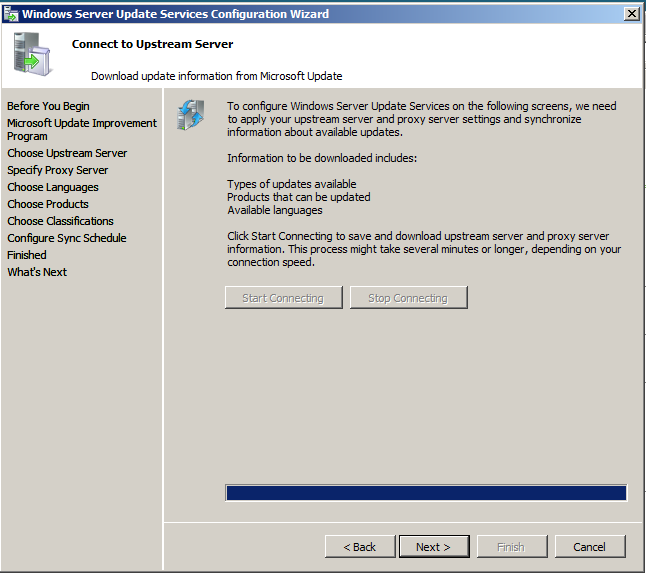Click the Stop Connecting button
The image size is (646, 574).
pyautogui.click(x=408, y=298)
